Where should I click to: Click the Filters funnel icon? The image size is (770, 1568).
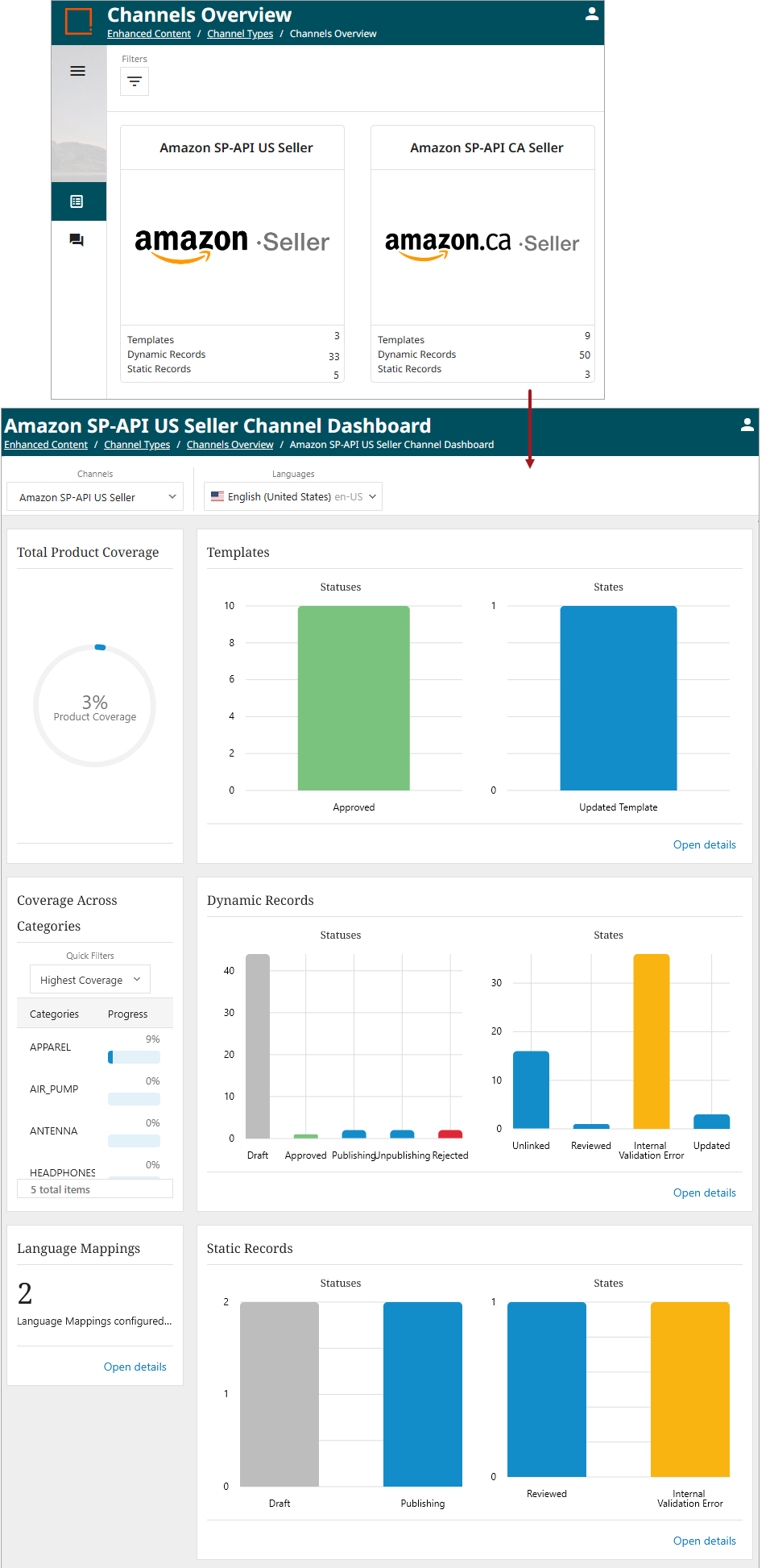pyautogui.click(x=135, y=81)
